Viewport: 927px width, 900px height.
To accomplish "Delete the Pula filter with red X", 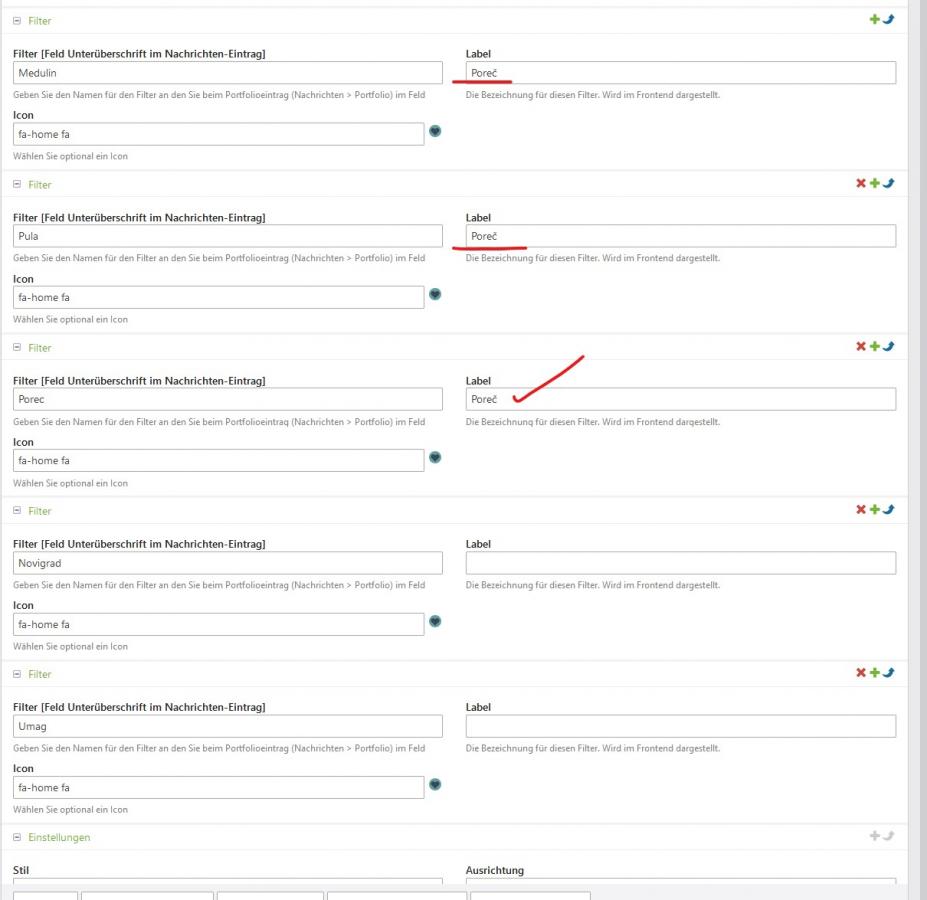I will coord(860,184).
